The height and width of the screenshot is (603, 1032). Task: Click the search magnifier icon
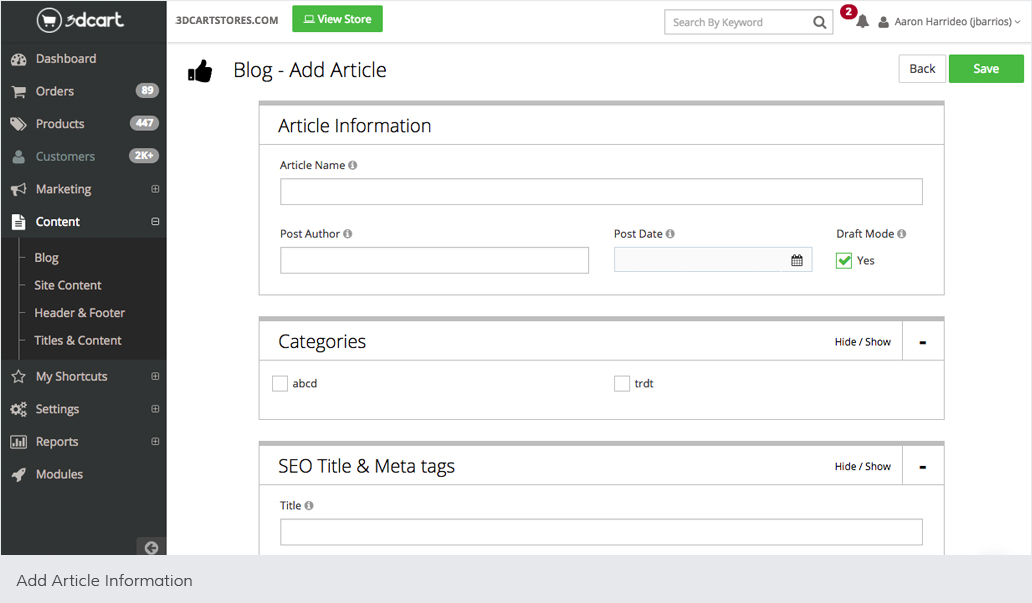820,22
